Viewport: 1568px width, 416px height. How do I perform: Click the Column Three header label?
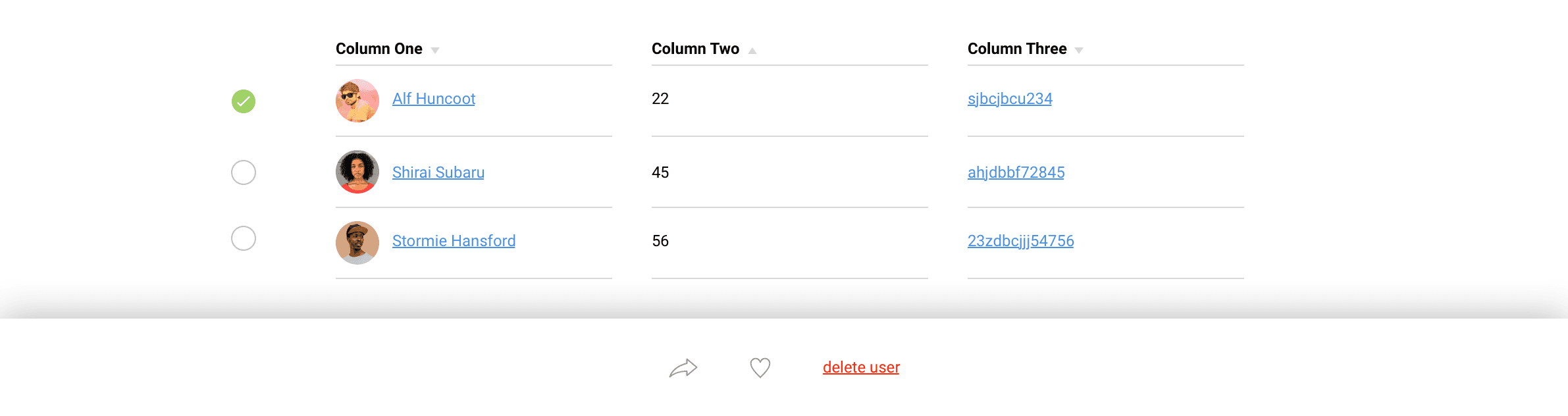pyautogui.click(x=1017, y=49)
